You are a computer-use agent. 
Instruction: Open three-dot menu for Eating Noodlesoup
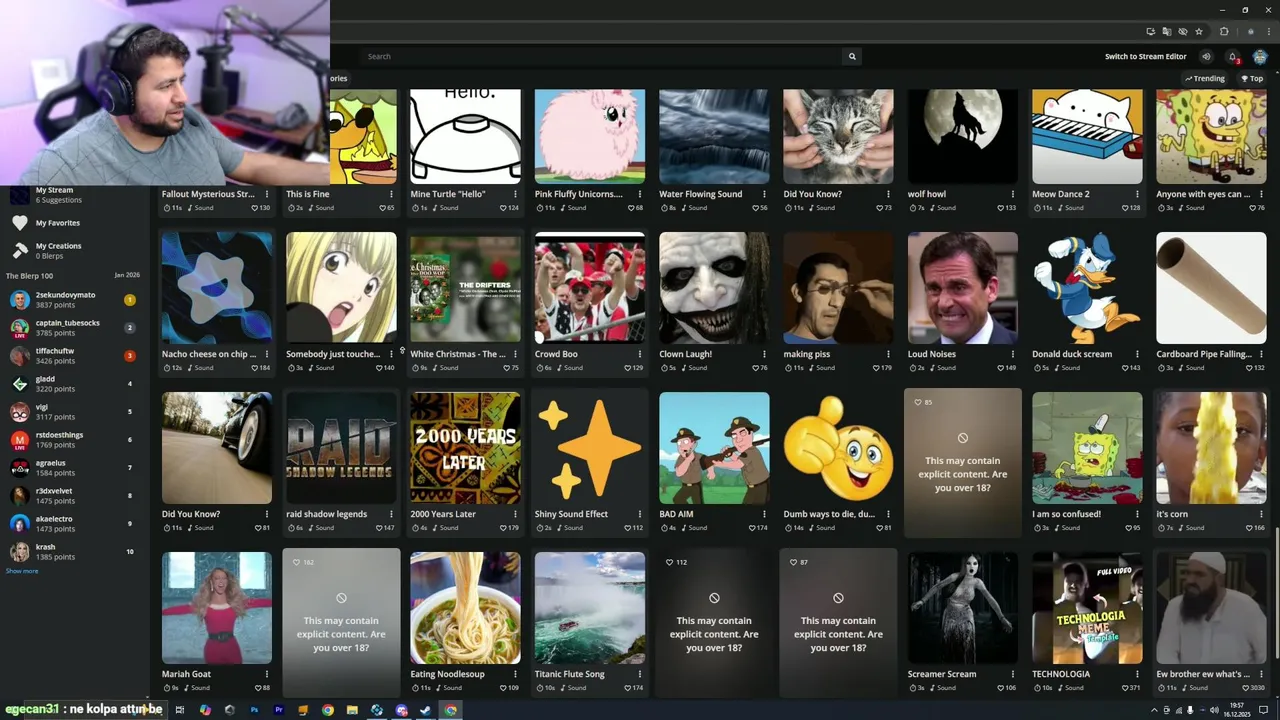(515, 674)
